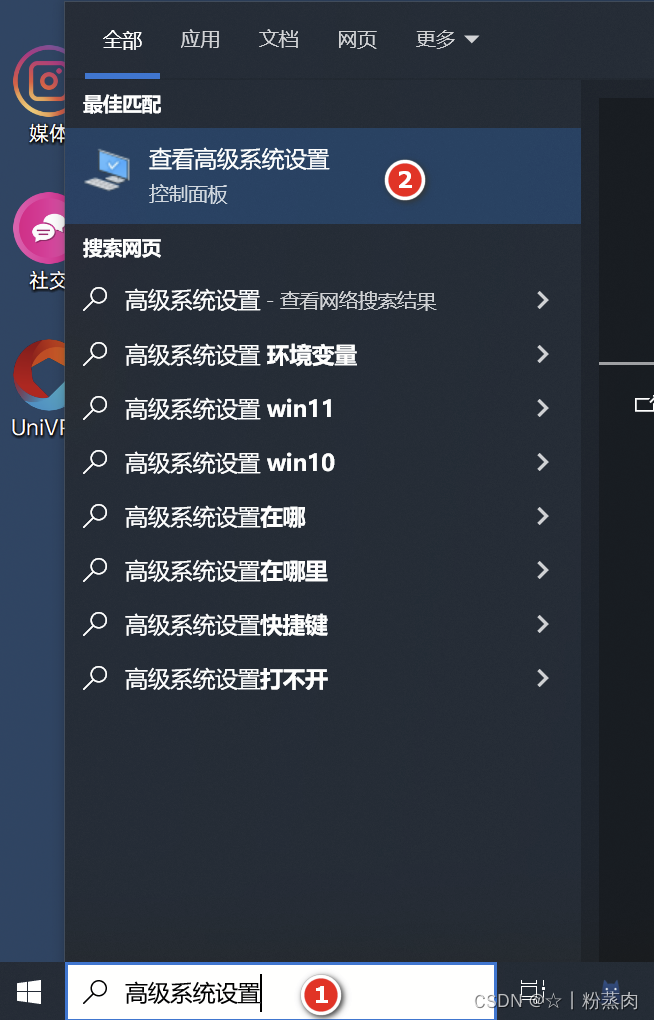
Task: Open the pink social chat desktop icon
Action: (x=39, y=228)
